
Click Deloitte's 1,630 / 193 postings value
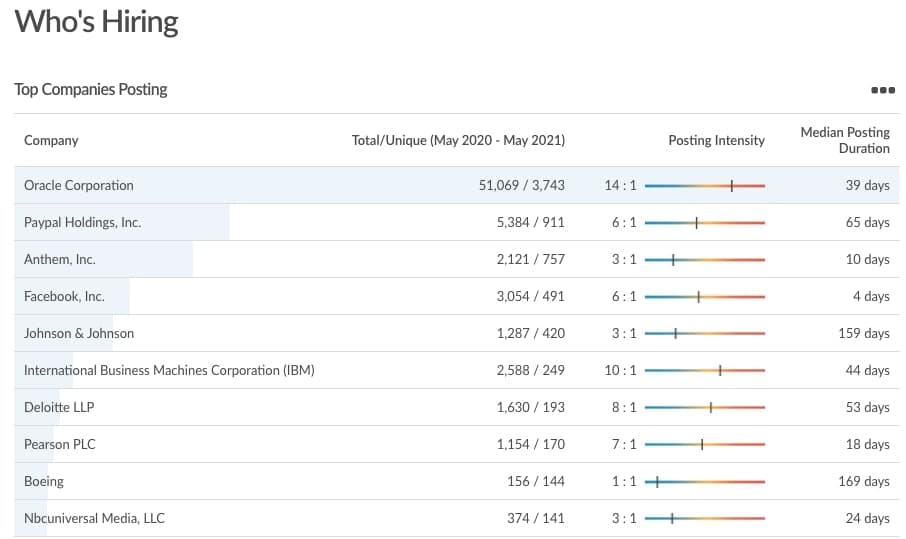(x=530, y=407)
